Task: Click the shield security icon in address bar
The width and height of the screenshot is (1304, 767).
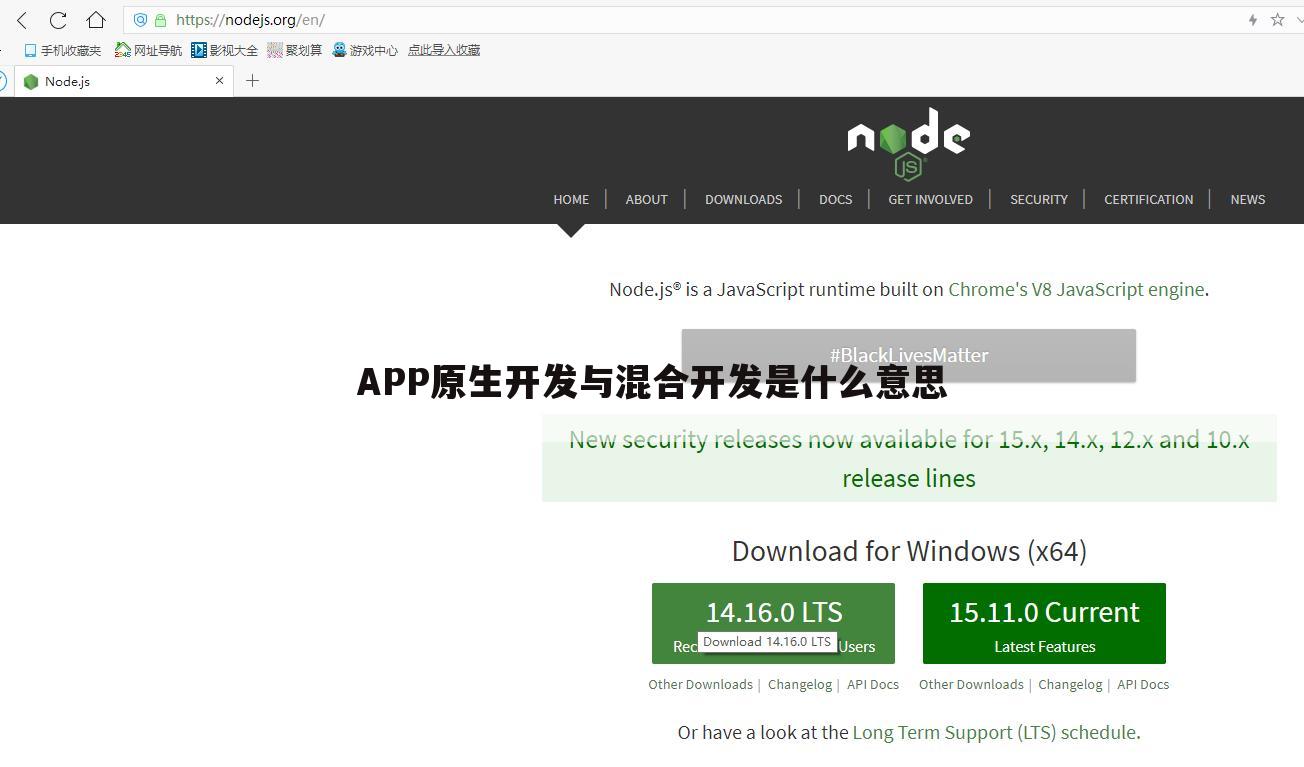Action: (141, 20)
